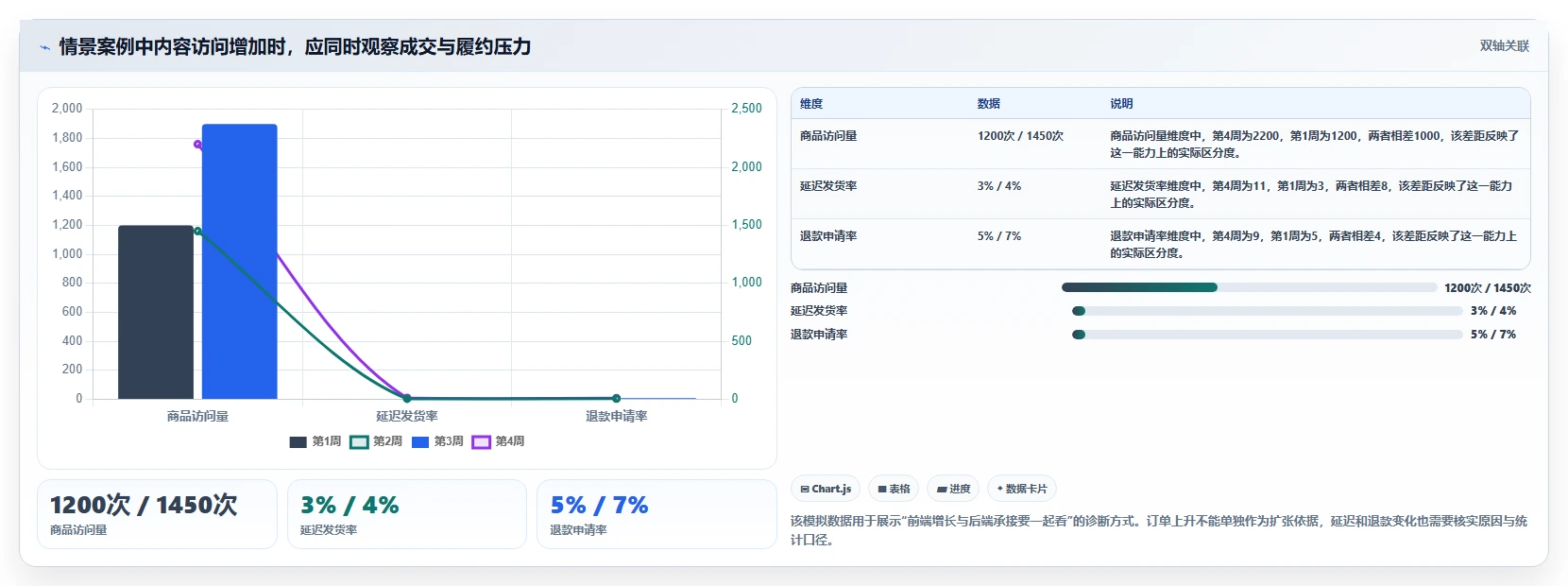Click the 退款申请率 x-axis label
This screenshot has width=1568, height=586.
tap(616, 416)
